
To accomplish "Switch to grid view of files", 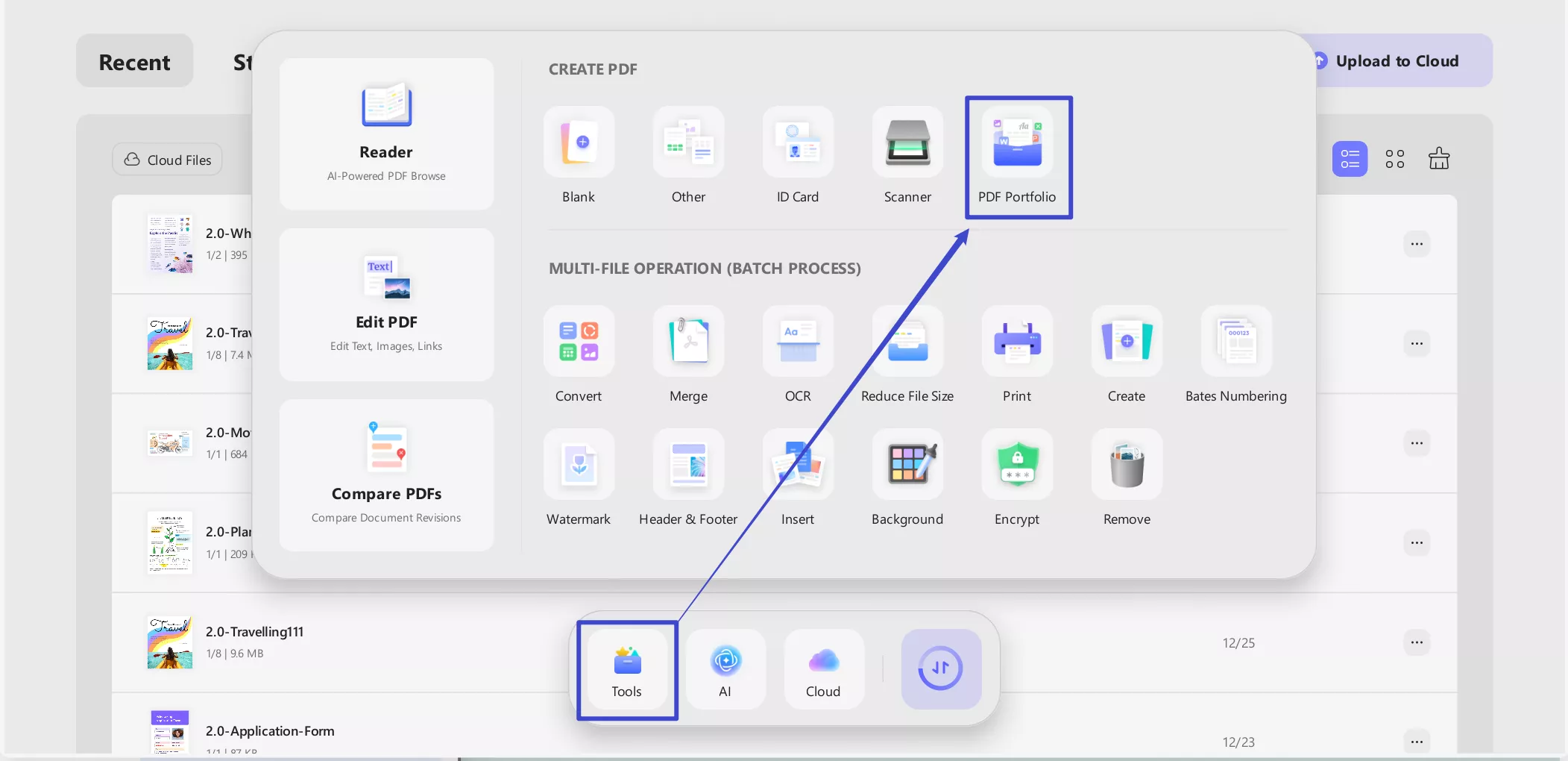I will click(x=1394, y=158).
